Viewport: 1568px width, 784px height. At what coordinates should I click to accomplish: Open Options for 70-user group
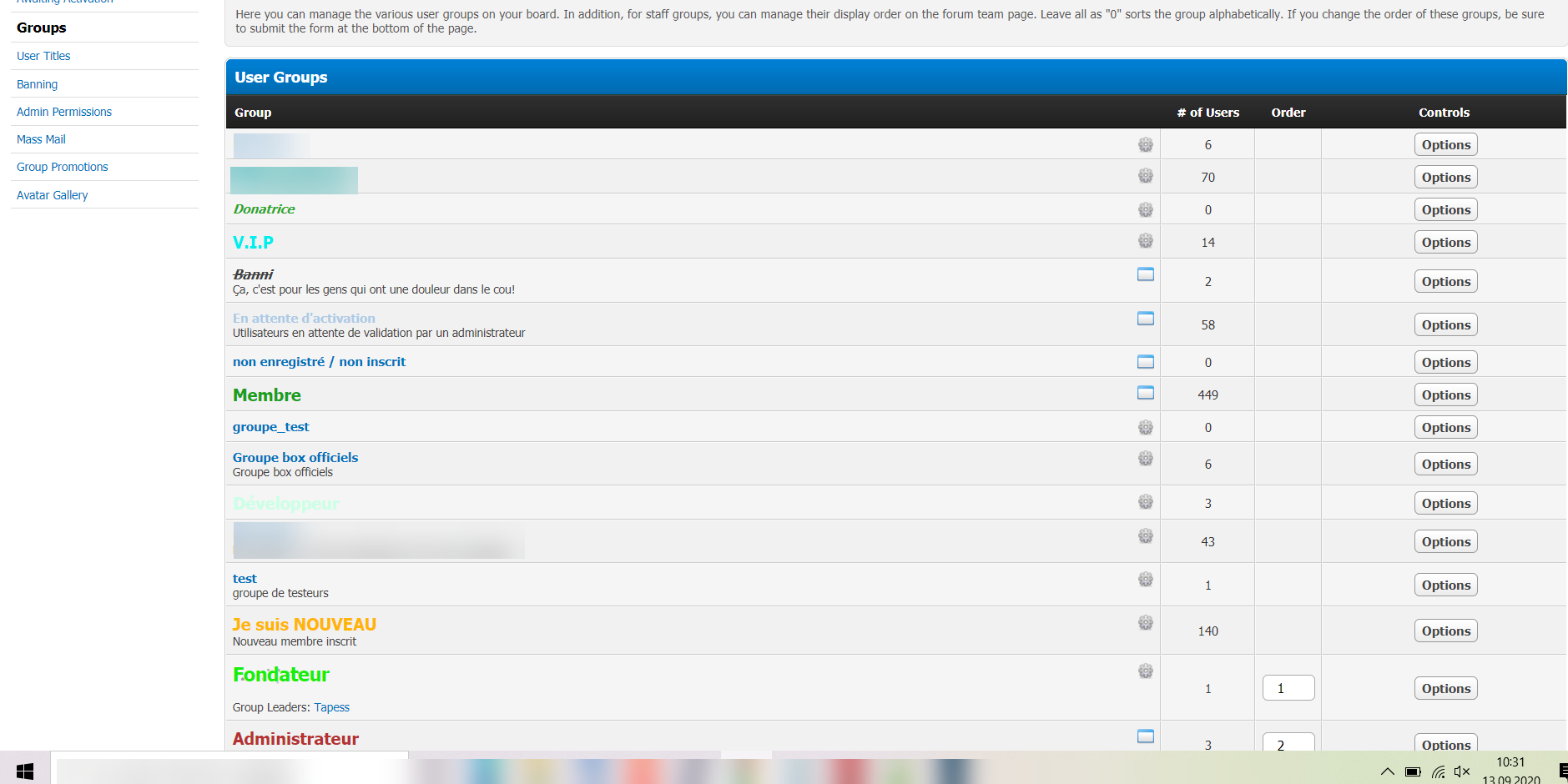[1446, 178]
